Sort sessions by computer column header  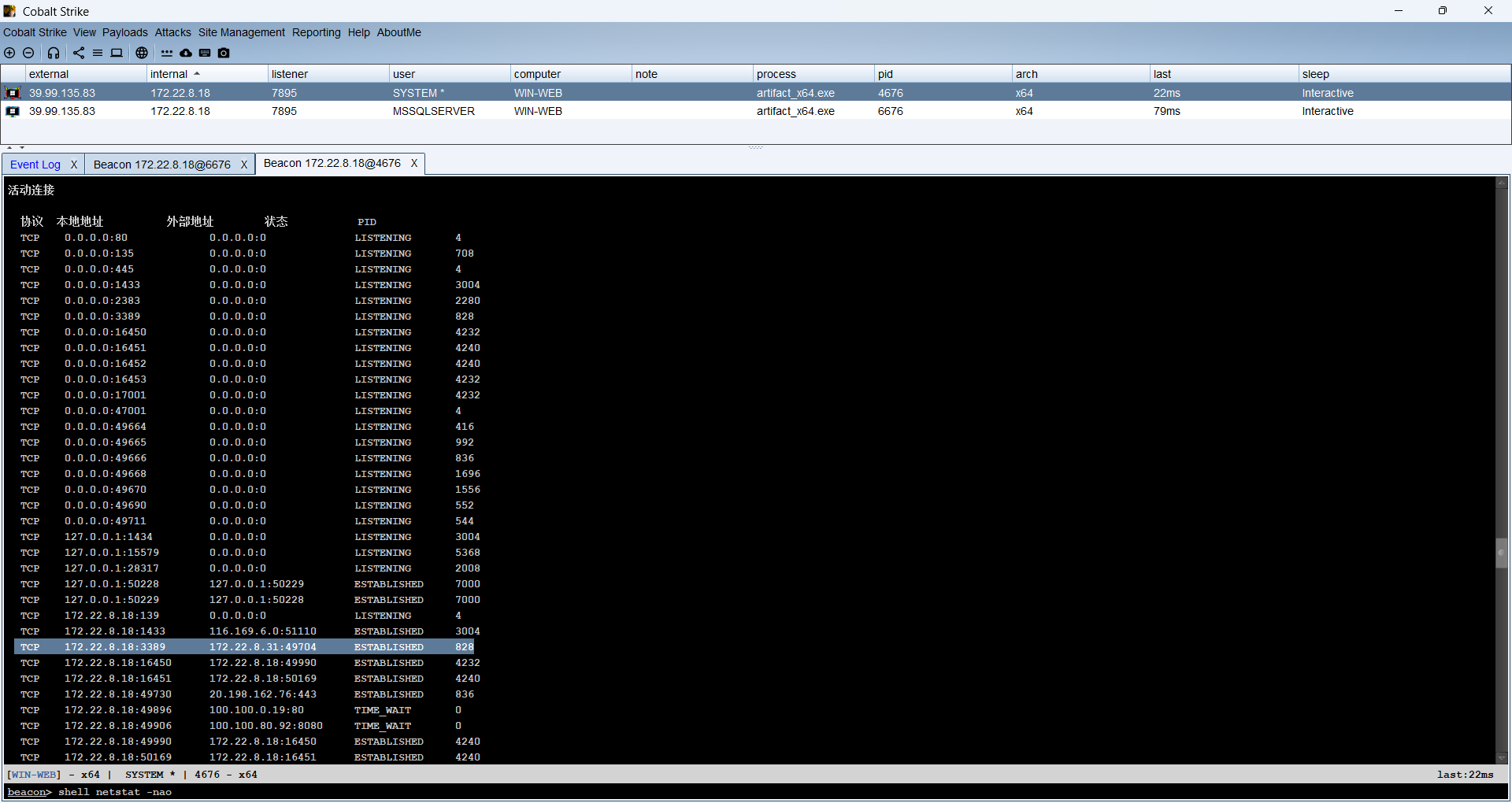(x=571, y=74)
